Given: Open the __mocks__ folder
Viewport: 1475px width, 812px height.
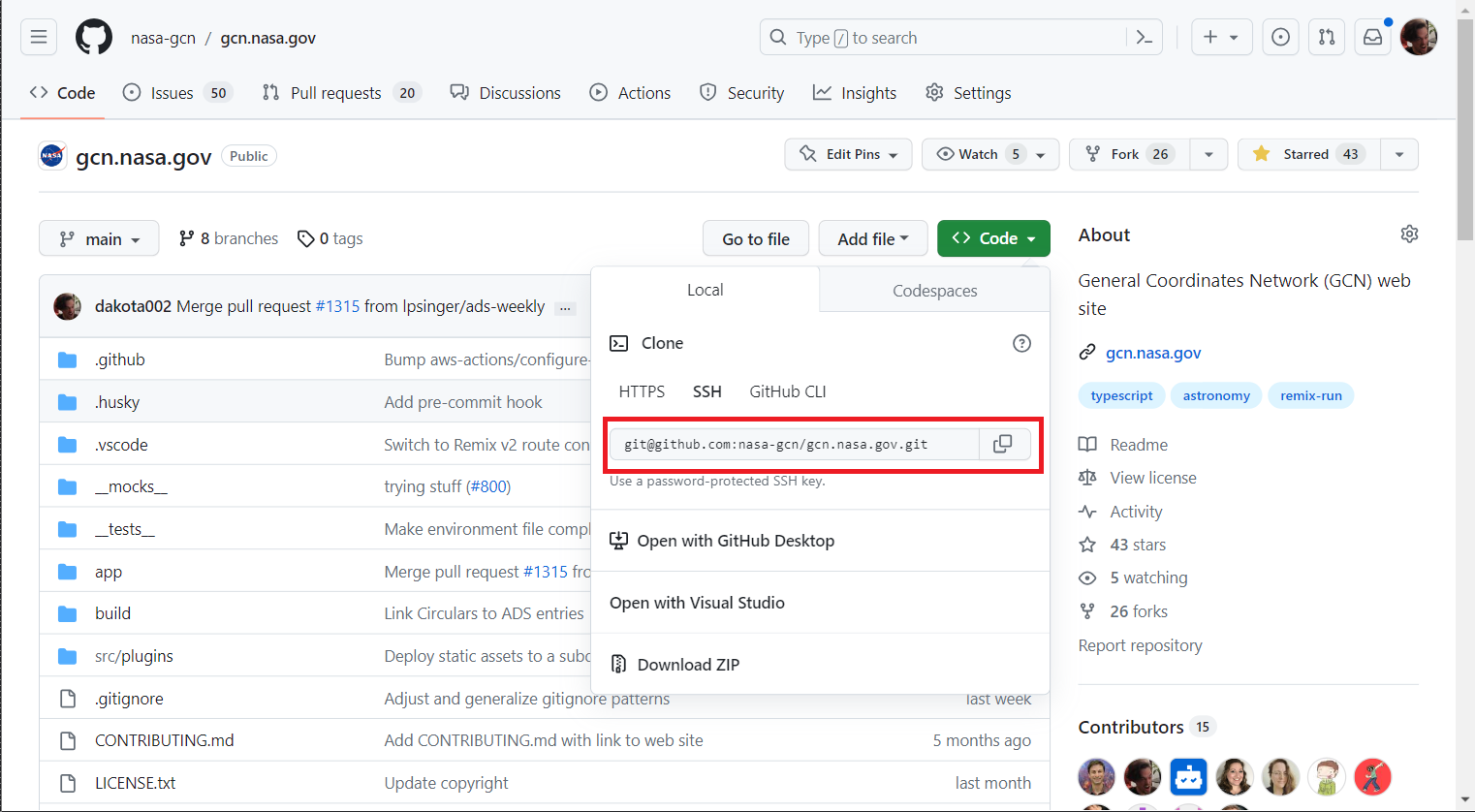Looking at the screenshot, I should 131,486.
